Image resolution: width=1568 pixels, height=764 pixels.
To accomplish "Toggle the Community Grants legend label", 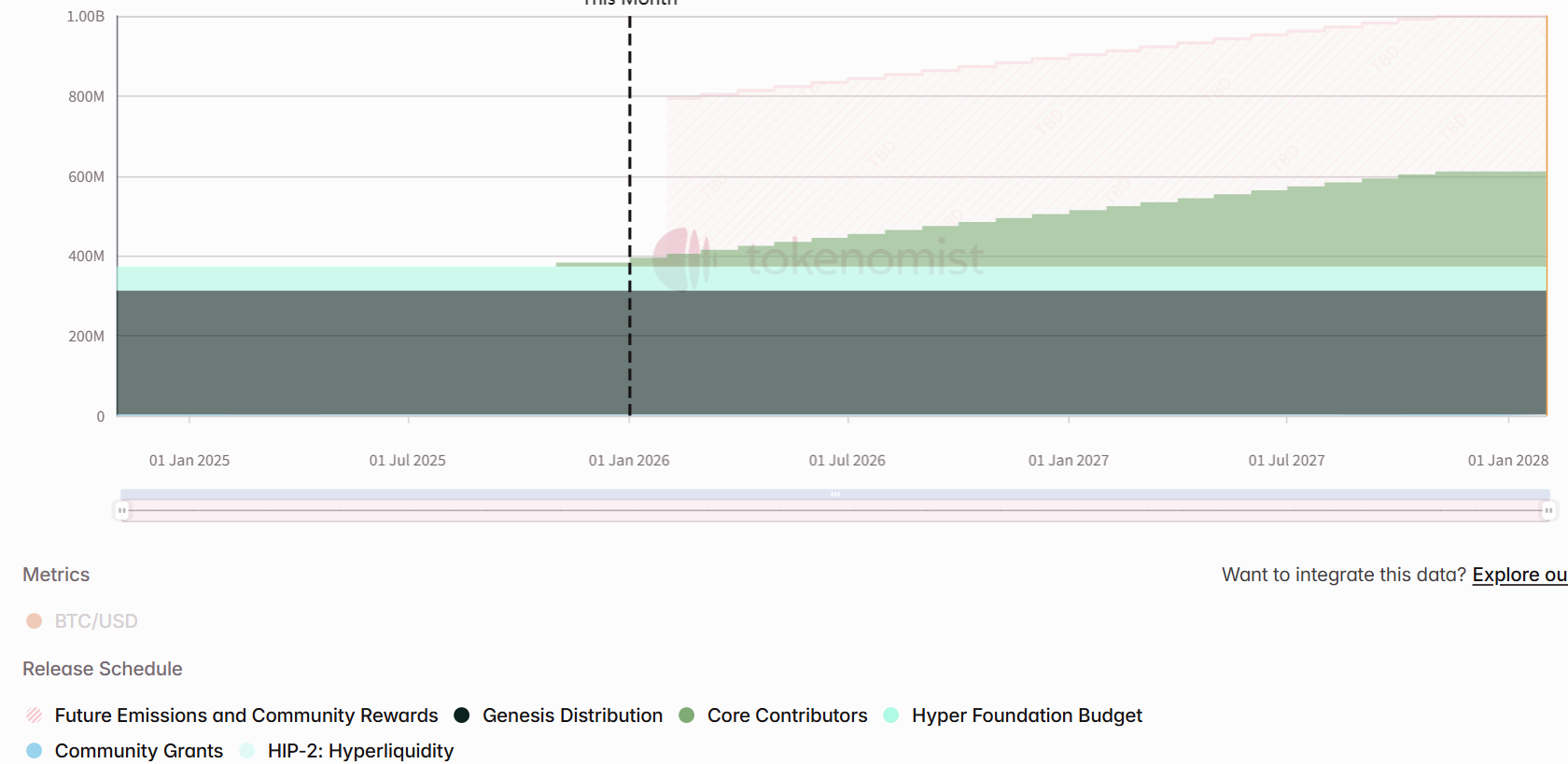I will tap(139, 751).
